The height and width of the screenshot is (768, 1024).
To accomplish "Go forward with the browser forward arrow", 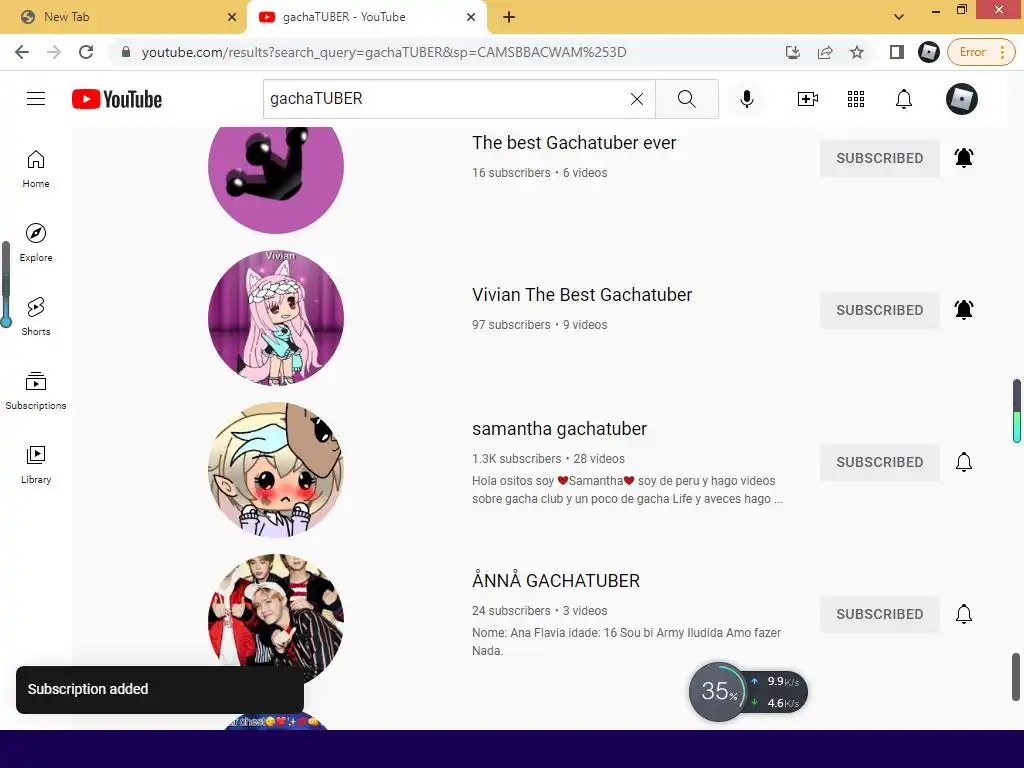I will point(54,52).
